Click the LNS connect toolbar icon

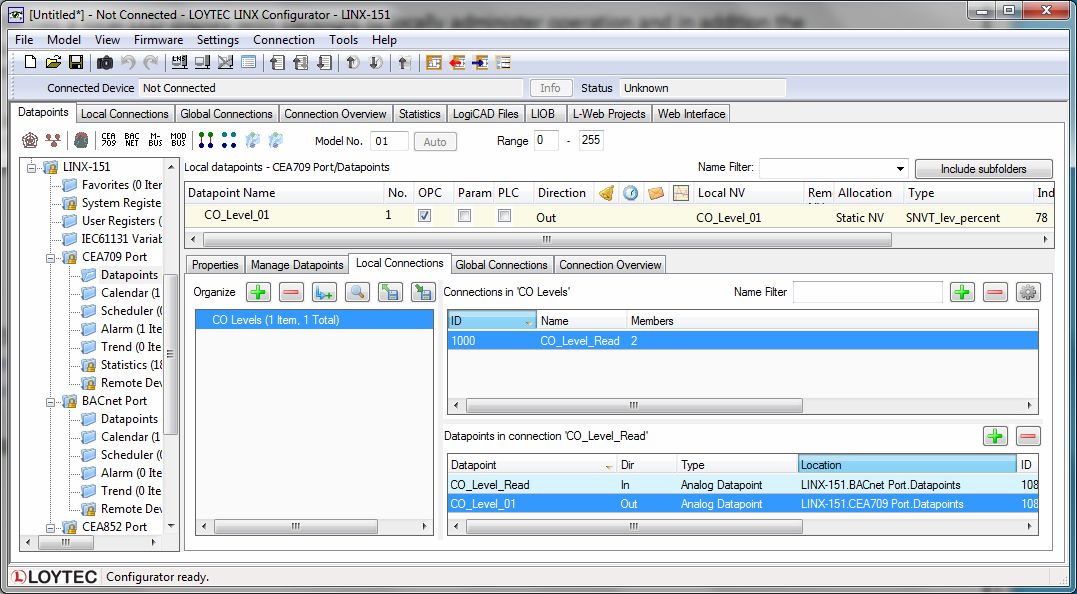[x=179, y=62]
